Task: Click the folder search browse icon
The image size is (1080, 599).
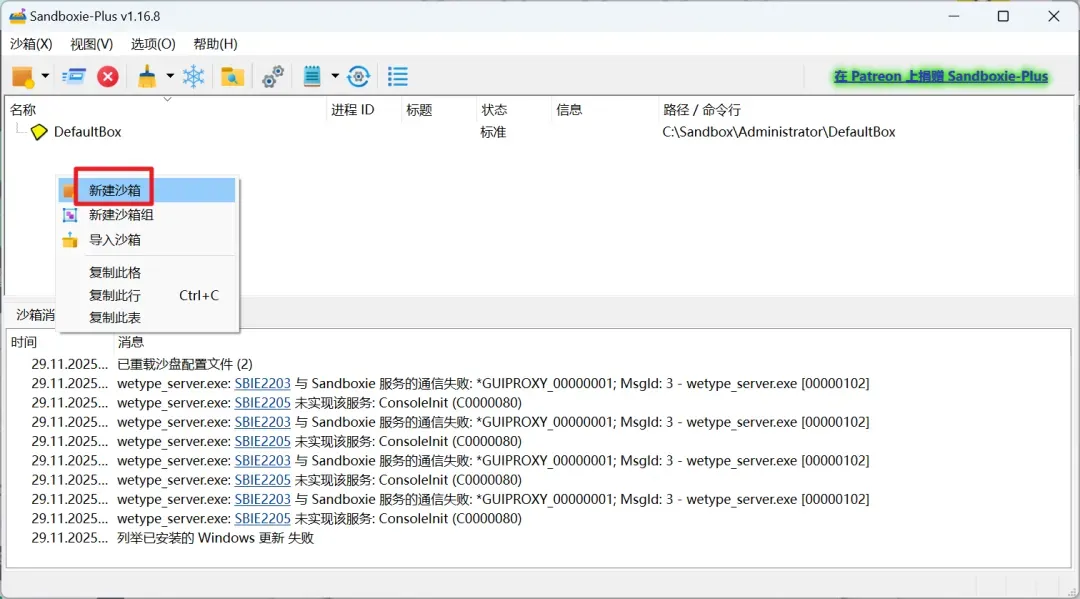Action: (232, 76)
